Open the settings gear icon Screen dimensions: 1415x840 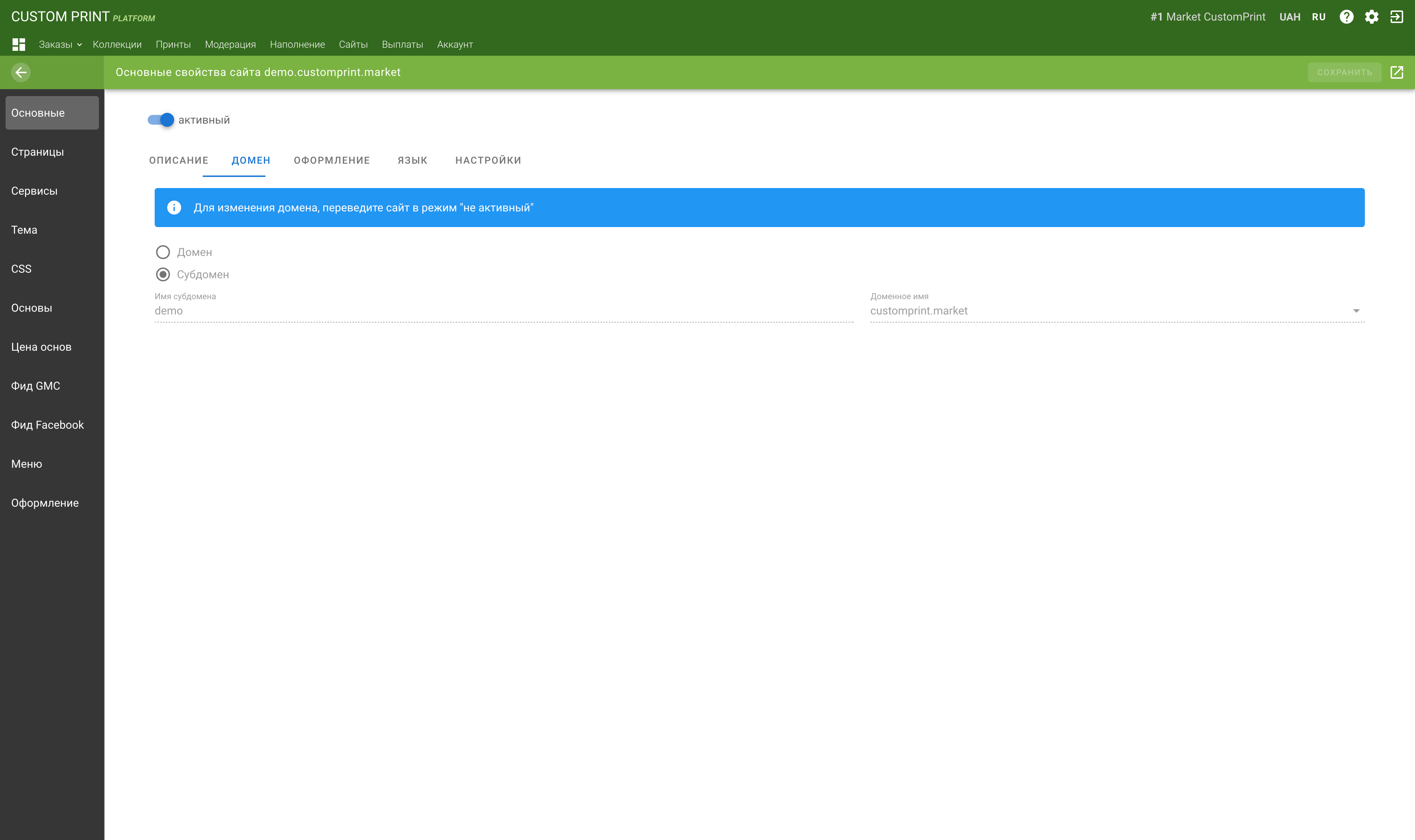1371,17
